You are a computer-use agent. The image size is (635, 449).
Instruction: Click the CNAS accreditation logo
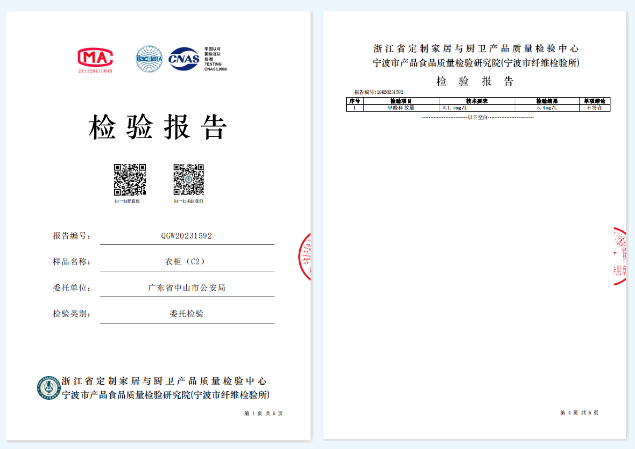pyautogui.click(x=184, y=59)
